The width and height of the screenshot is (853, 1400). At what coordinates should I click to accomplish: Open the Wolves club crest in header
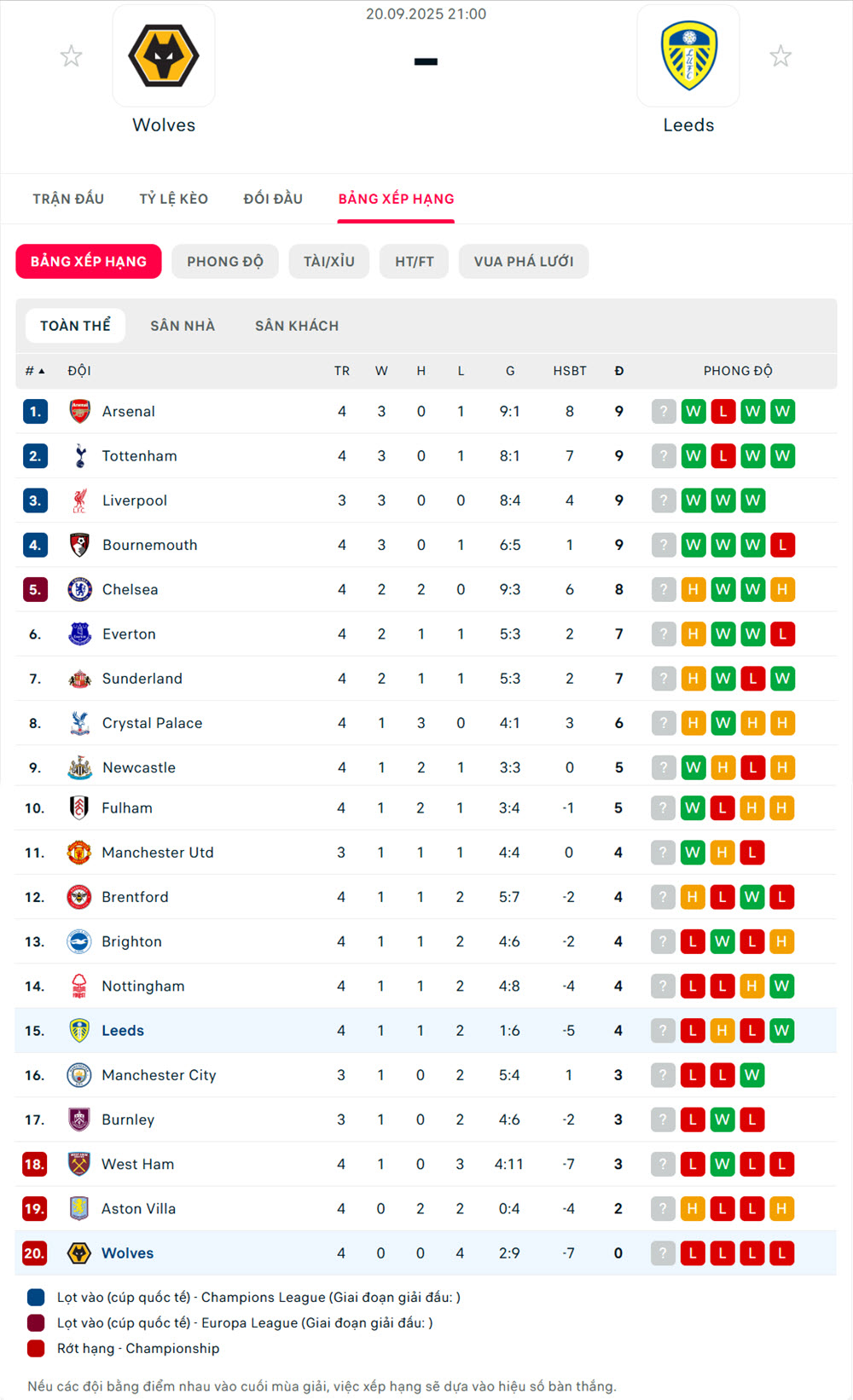click(x=164, y=56)
